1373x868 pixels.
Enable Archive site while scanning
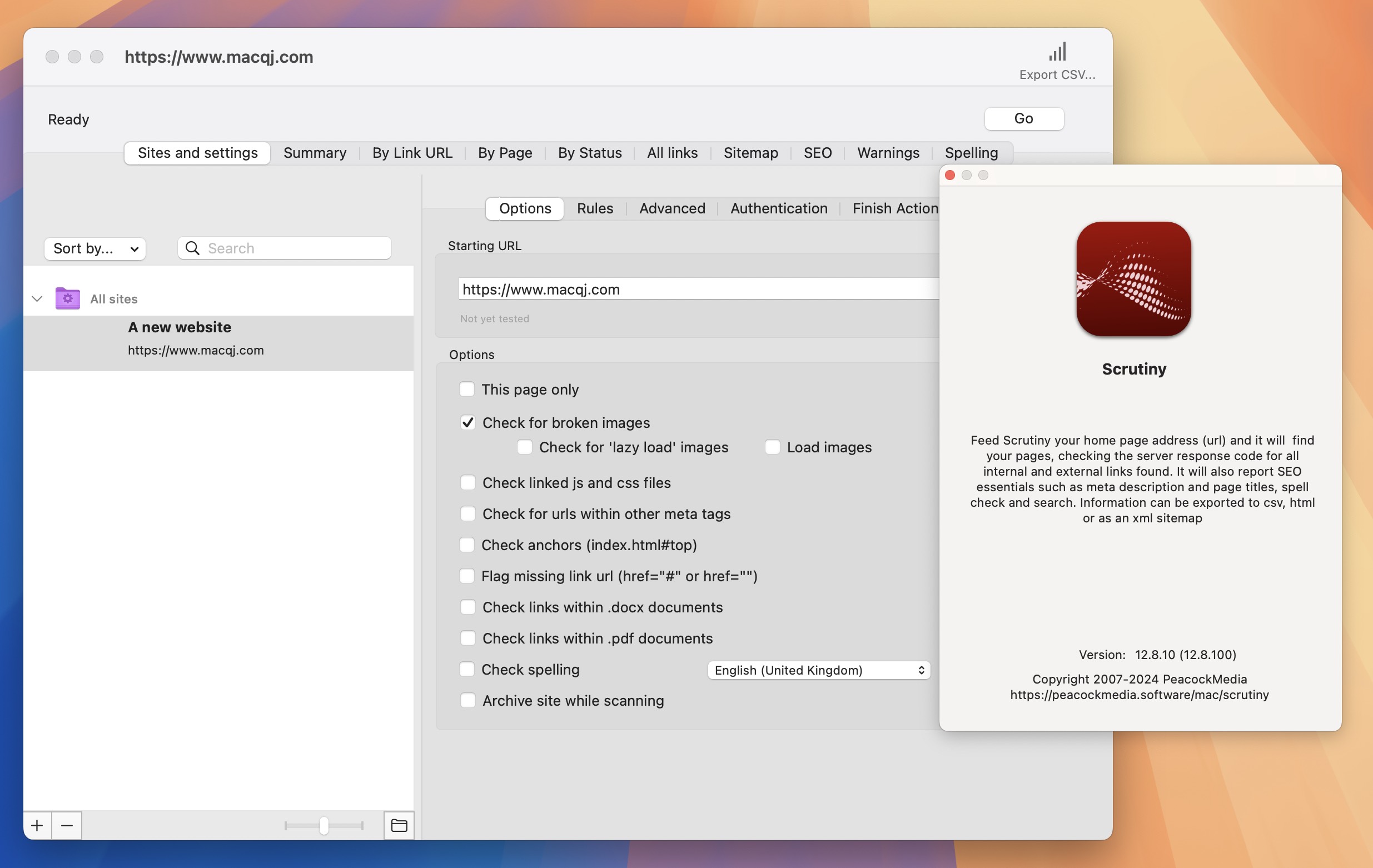pos(467,700)
